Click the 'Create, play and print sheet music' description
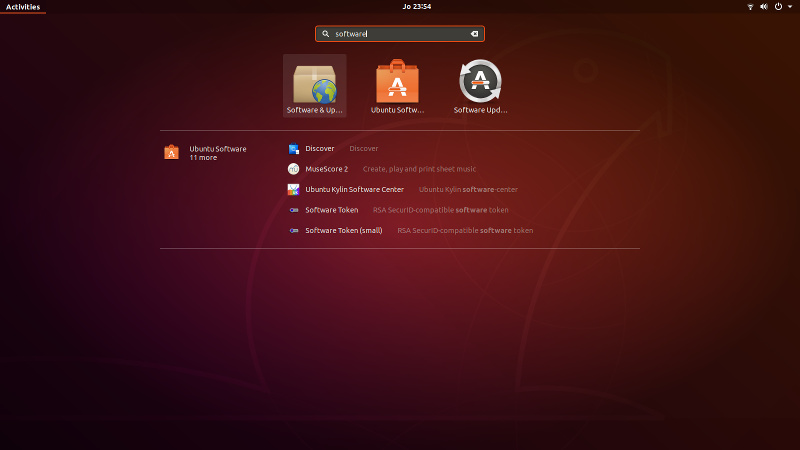The width and height of the screenshot is (800, 450). click(x=419, y=169)
